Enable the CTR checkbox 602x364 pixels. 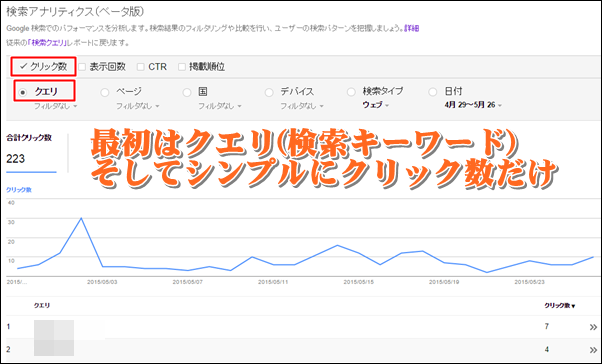(141, 67)
